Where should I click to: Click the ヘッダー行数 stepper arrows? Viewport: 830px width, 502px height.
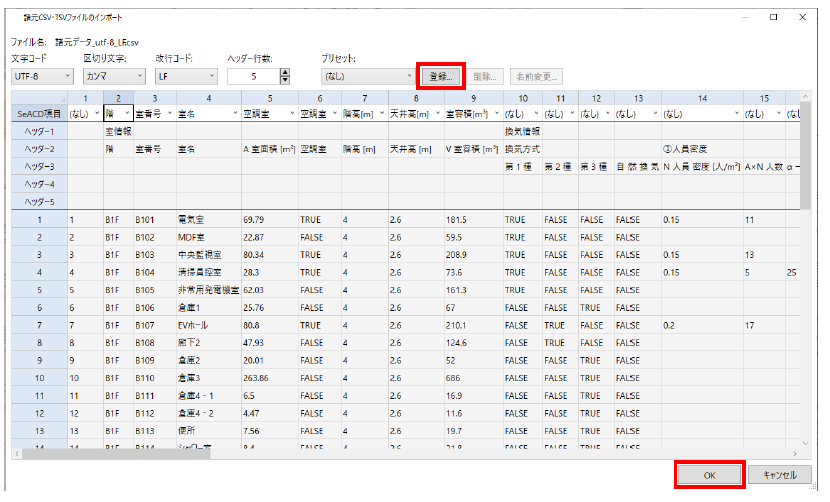tap(285, 76)
